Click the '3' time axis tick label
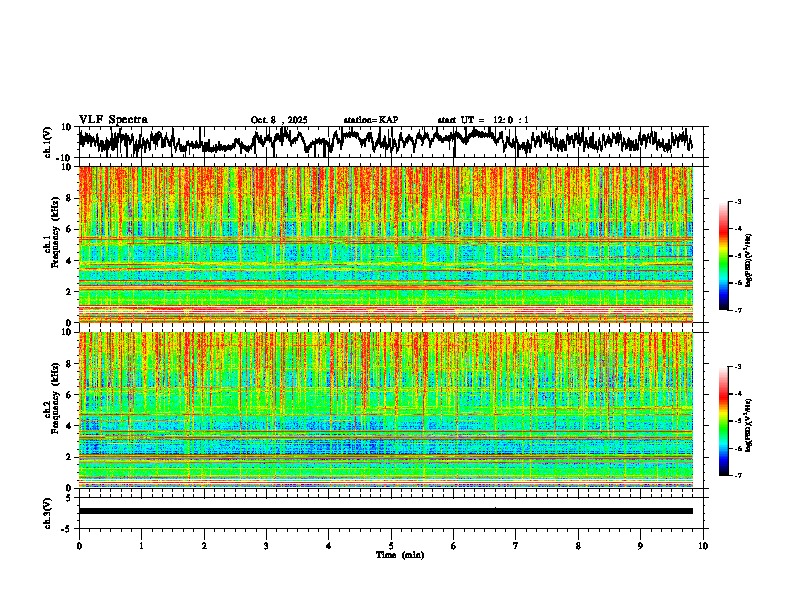Image resolution: width=792 pixels, height=612 pixels. coord(266,546)
